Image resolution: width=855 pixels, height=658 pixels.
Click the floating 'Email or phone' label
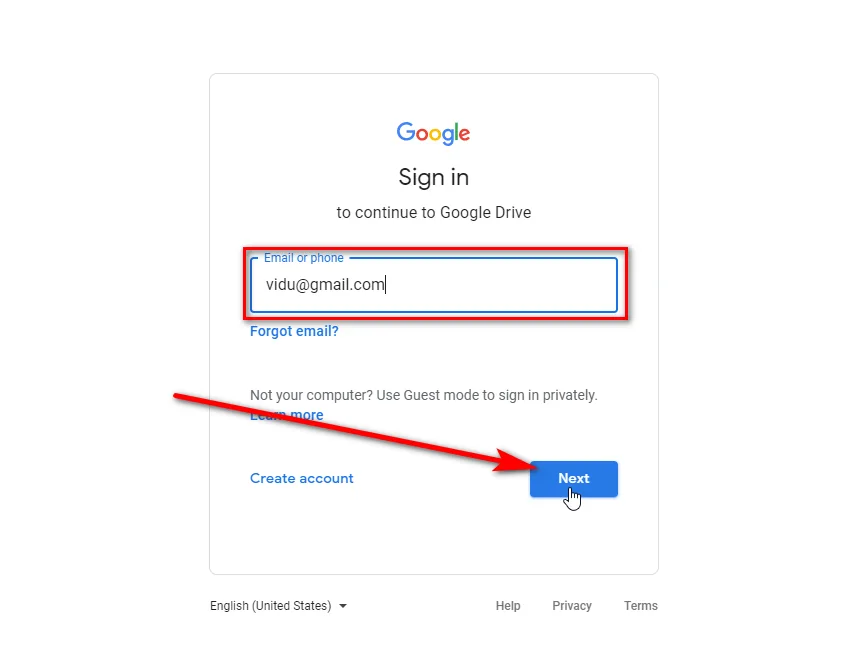304,258
